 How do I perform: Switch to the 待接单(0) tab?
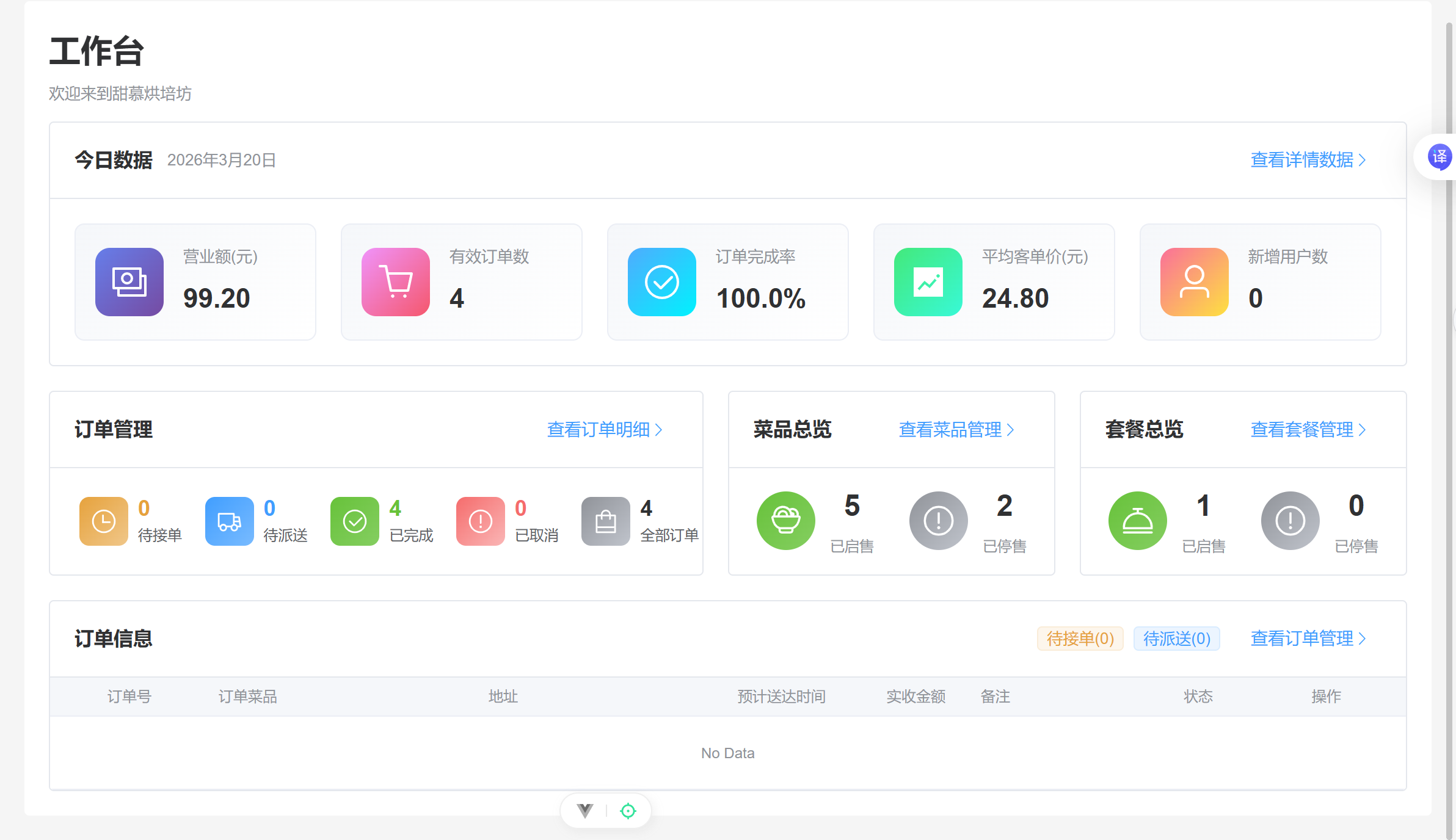click(x=1080, y=639)
